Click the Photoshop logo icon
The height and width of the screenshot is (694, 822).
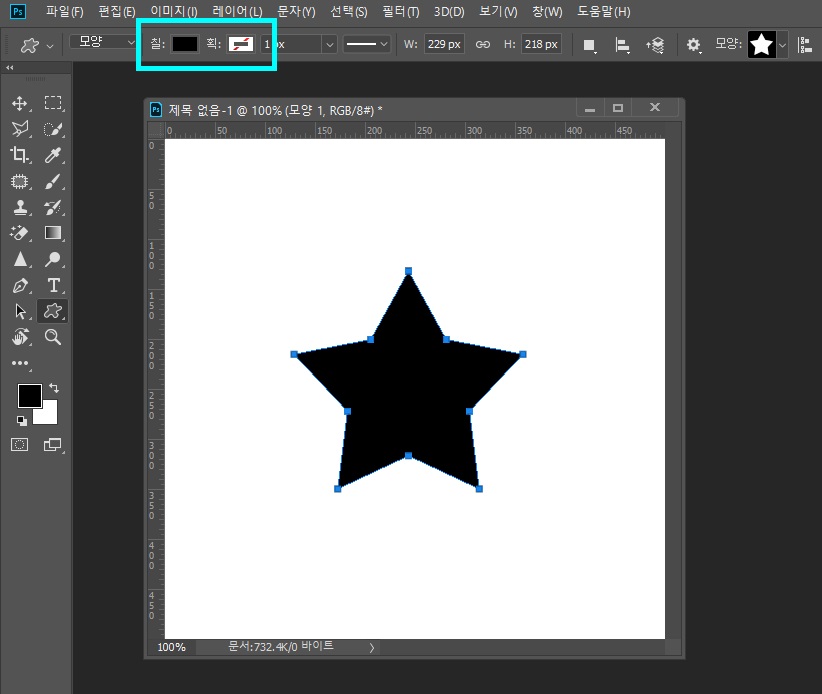(x=18, y=12)
